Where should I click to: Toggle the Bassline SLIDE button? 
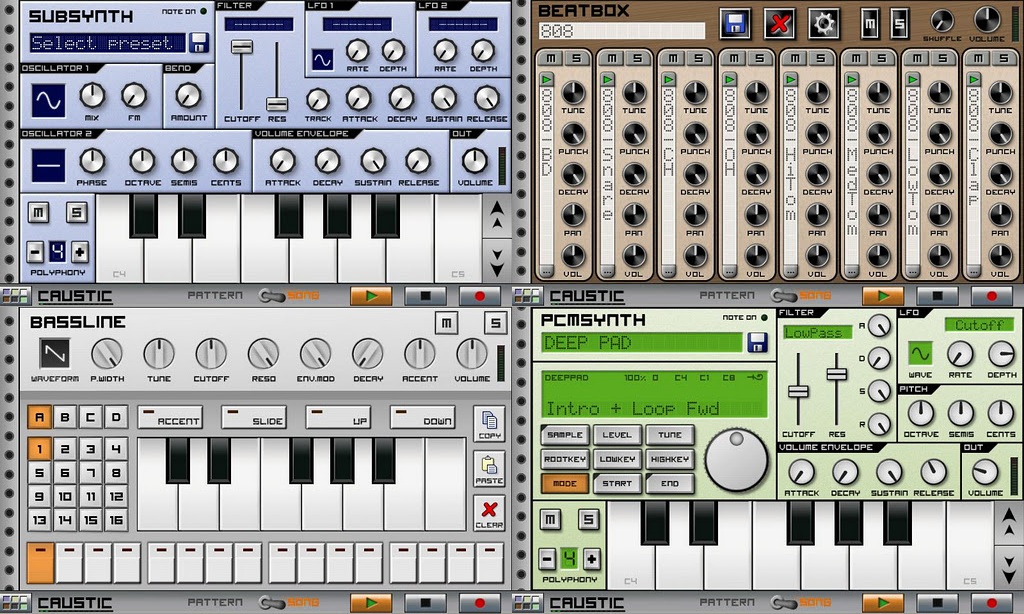[x=255, y=417]
